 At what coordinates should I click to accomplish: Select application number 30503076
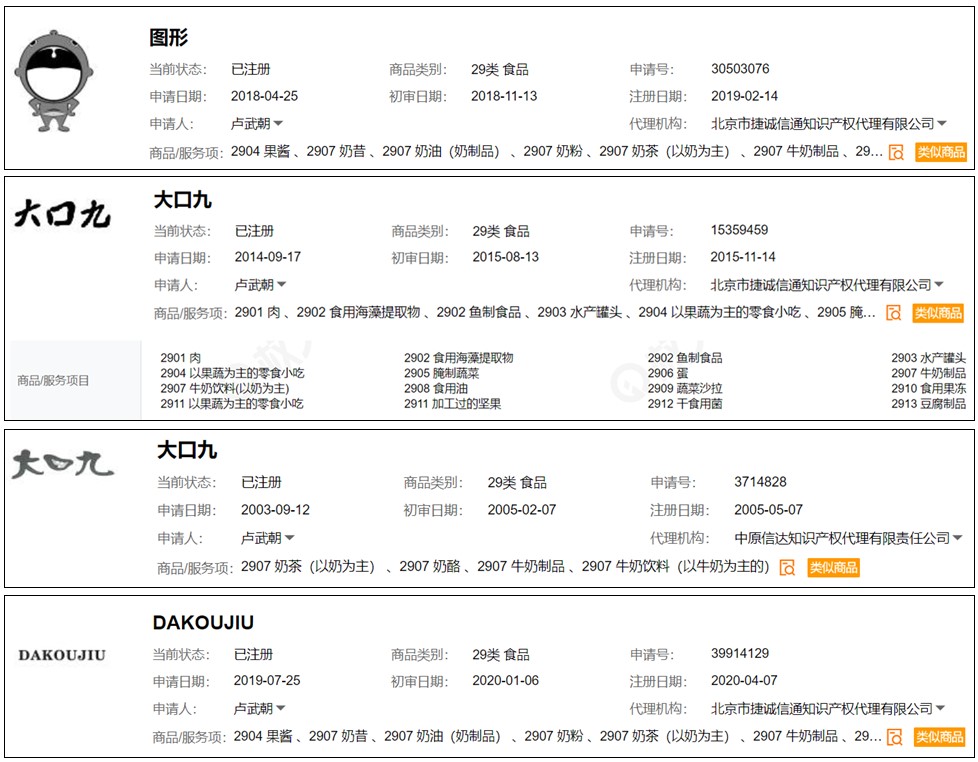pos(740,69)
